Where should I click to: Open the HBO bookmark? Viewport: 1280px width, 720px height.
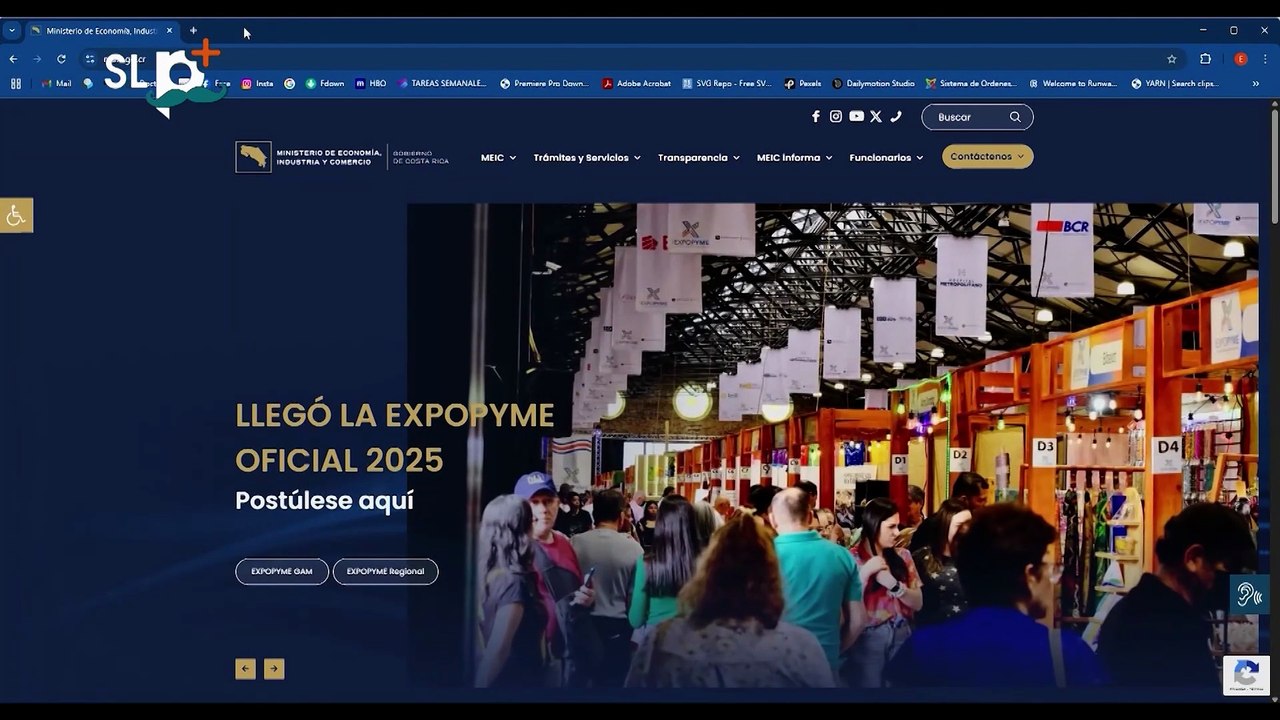[x=371, y=84]
